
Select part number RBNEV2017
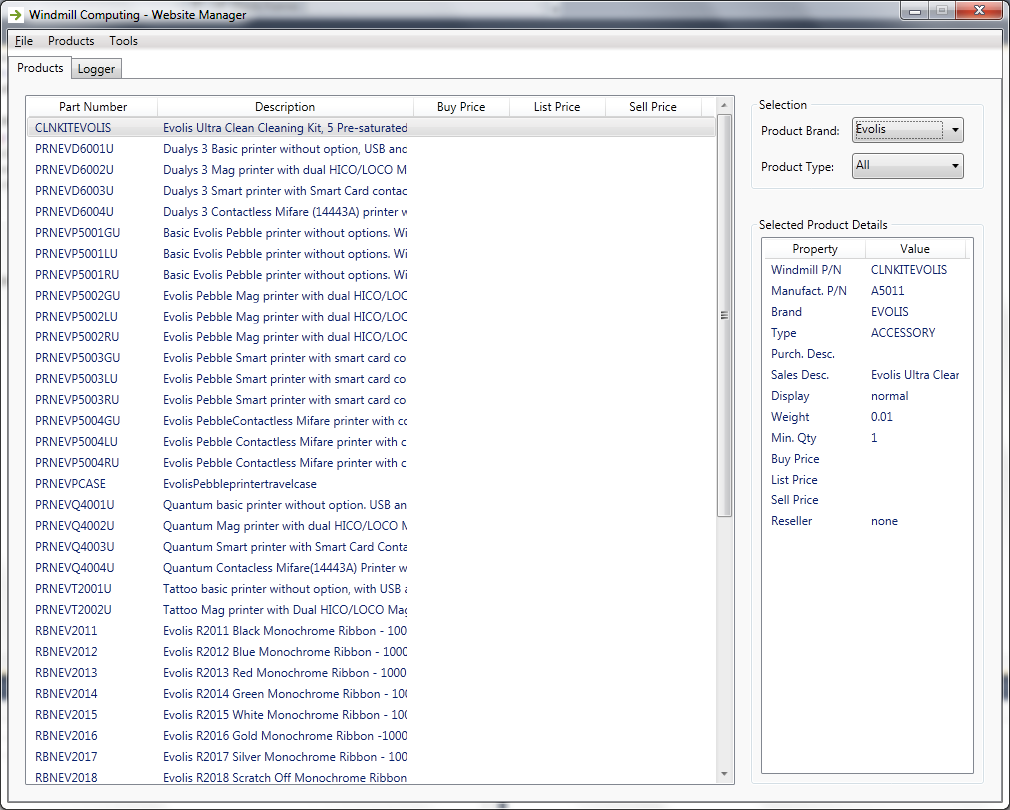pos(66,757)
